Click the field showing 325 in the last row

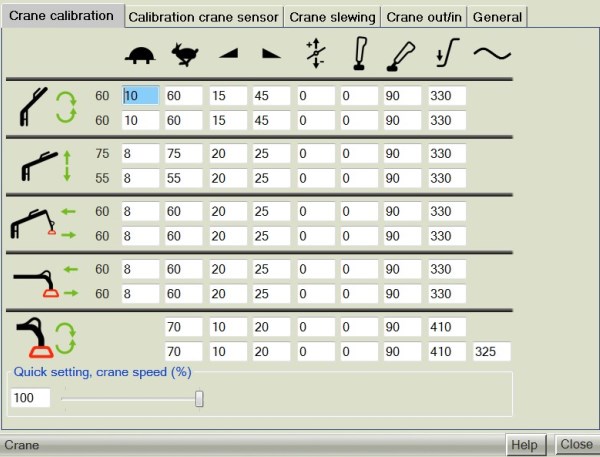point(490,352)
